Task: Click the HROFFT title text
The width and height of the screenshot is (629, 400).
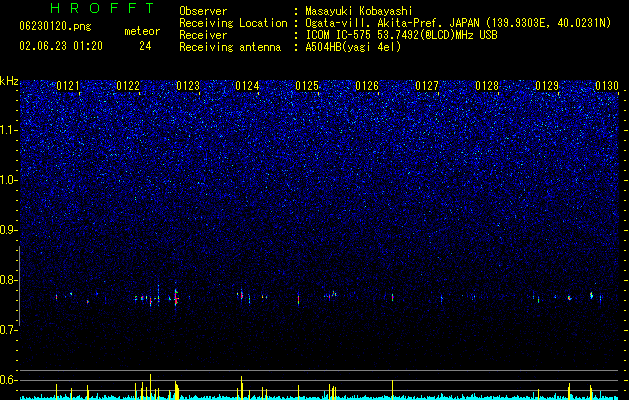Action: (x=103, y=8)
